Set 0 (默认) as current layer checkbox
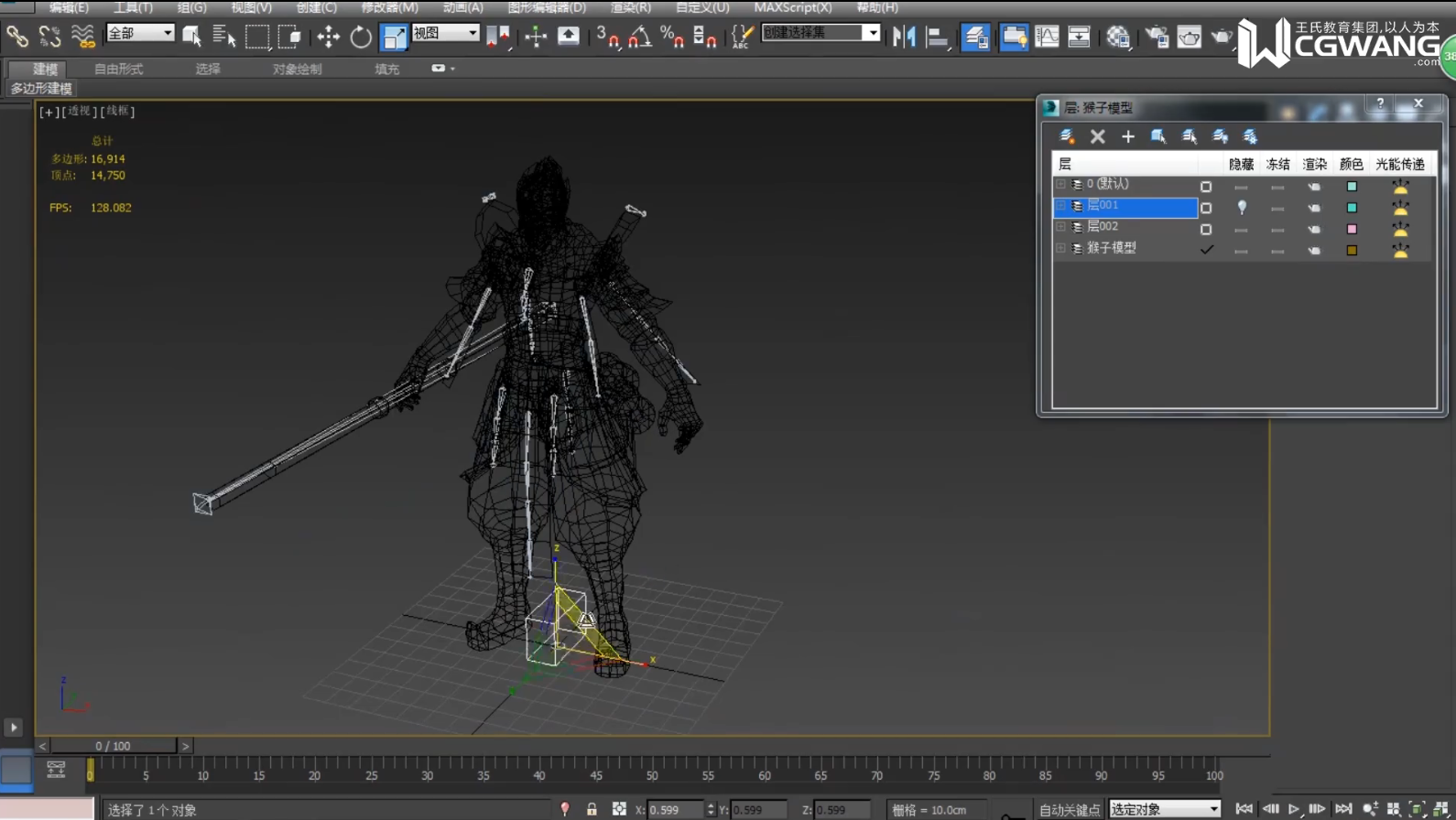Screen dimensions: 1456x820 coord(1206,187)
